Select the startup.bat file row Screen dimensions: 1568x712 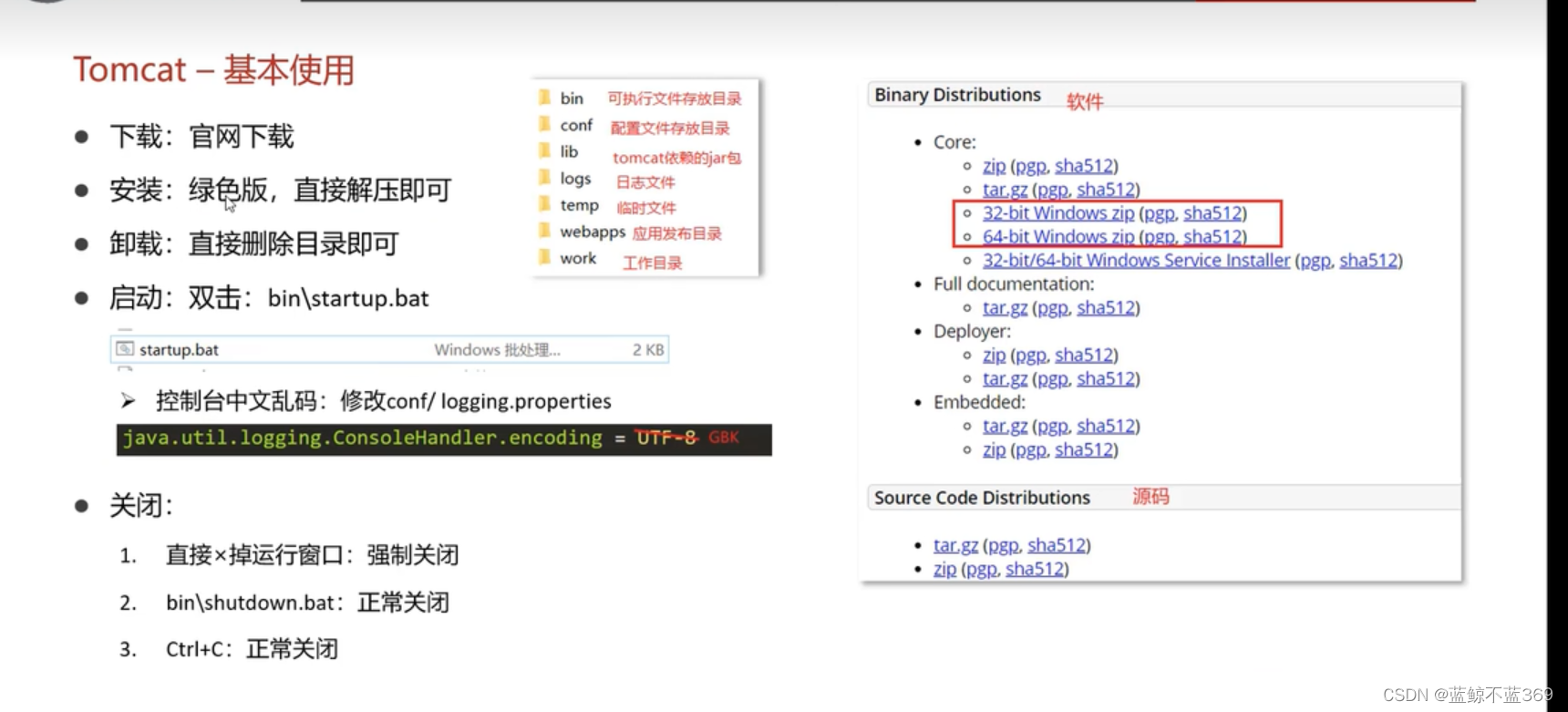click(x=389, y=349)
